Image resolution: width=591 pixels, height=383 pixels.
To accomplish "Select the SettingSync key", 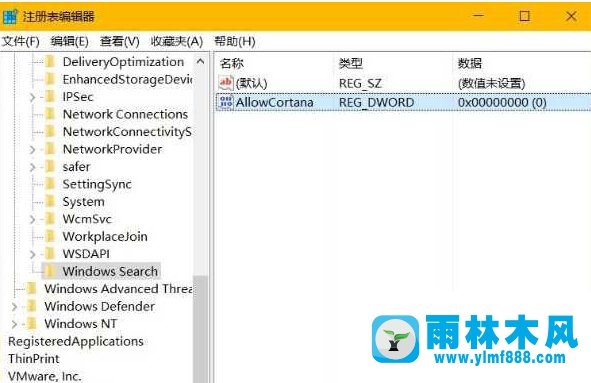I will point(97,184).
